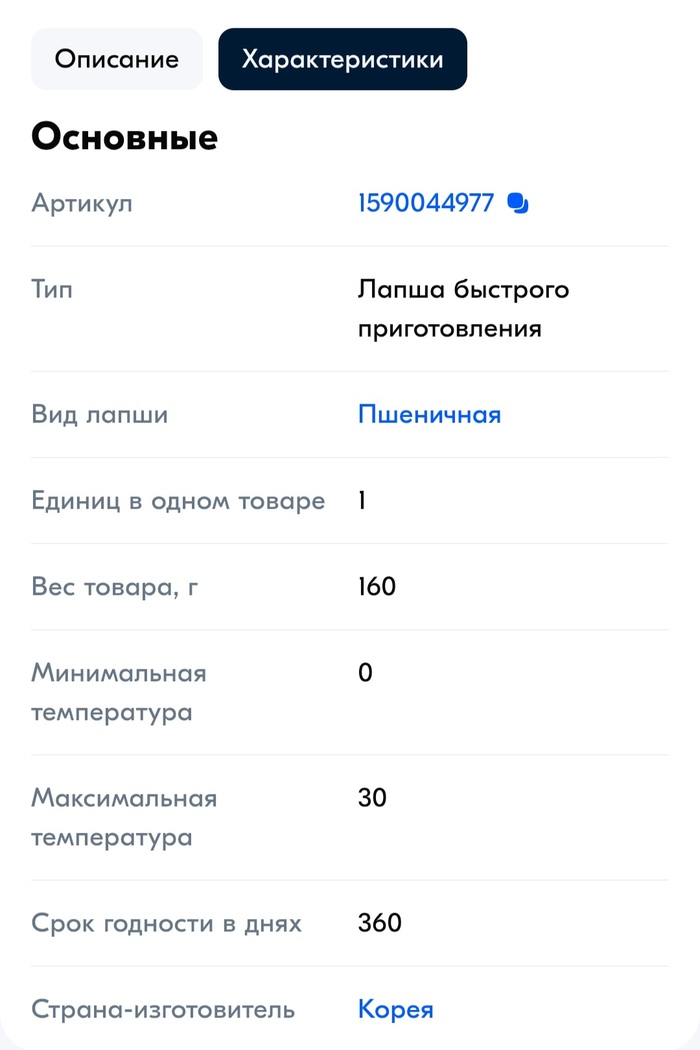
Task: Open the Пшеничная noodle type link
Action: [429, 414]
